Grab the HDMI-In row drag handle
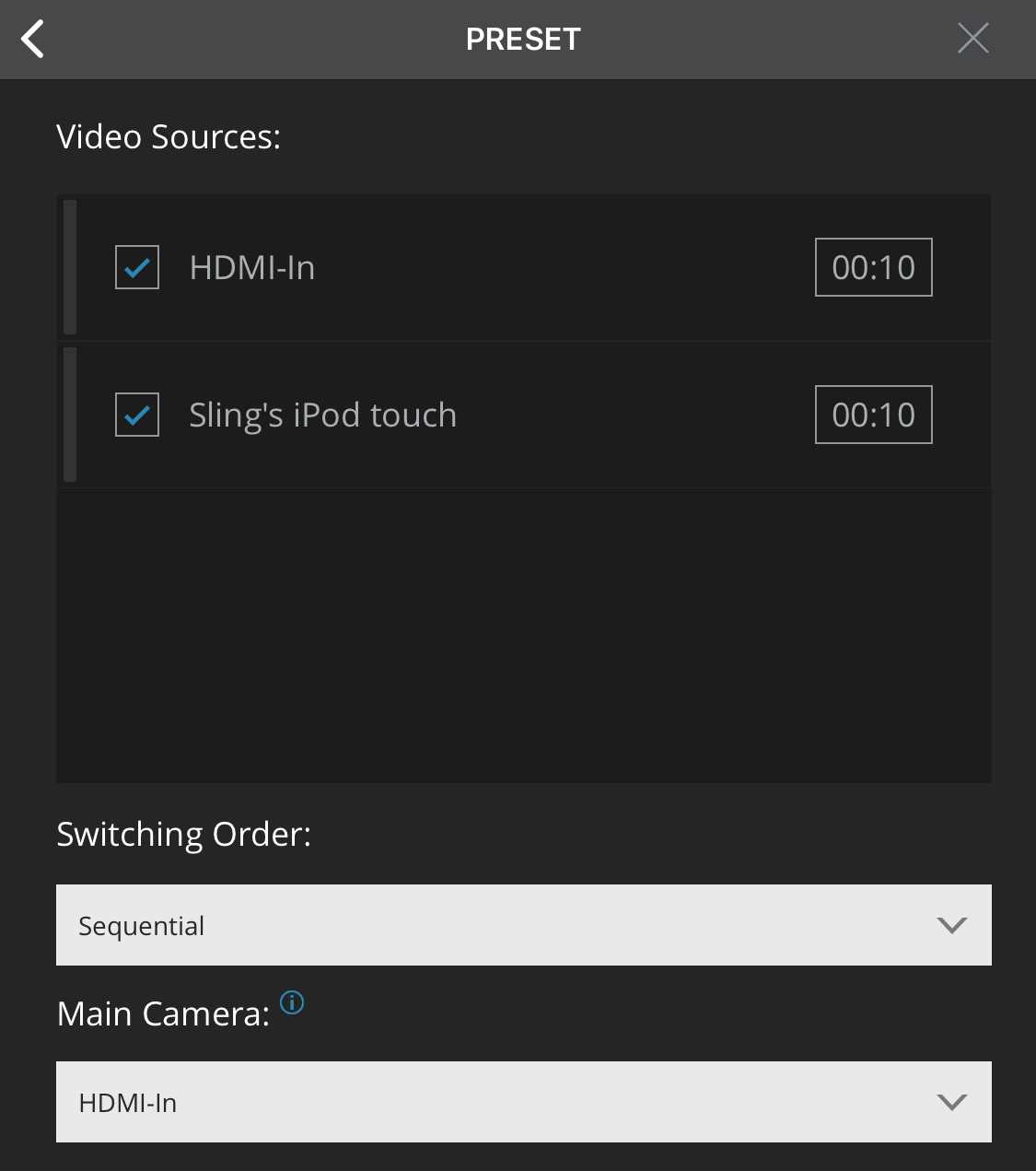The width and height of the screenshot is (1036, 1171). click(x=70, y=267)
